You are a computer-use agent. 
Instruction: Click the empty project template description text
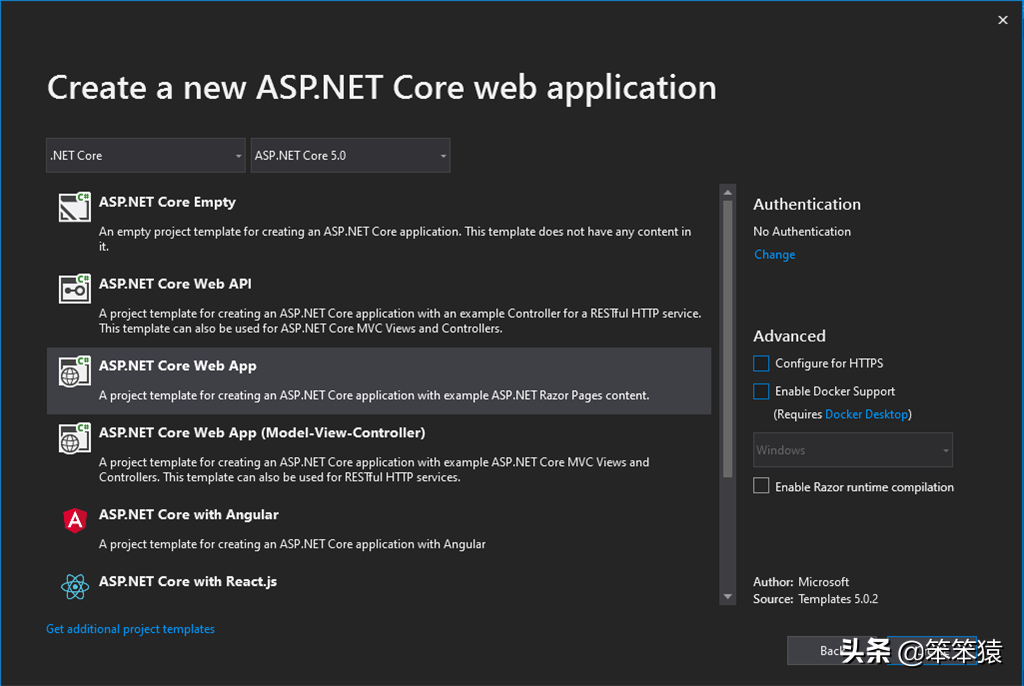395,239
